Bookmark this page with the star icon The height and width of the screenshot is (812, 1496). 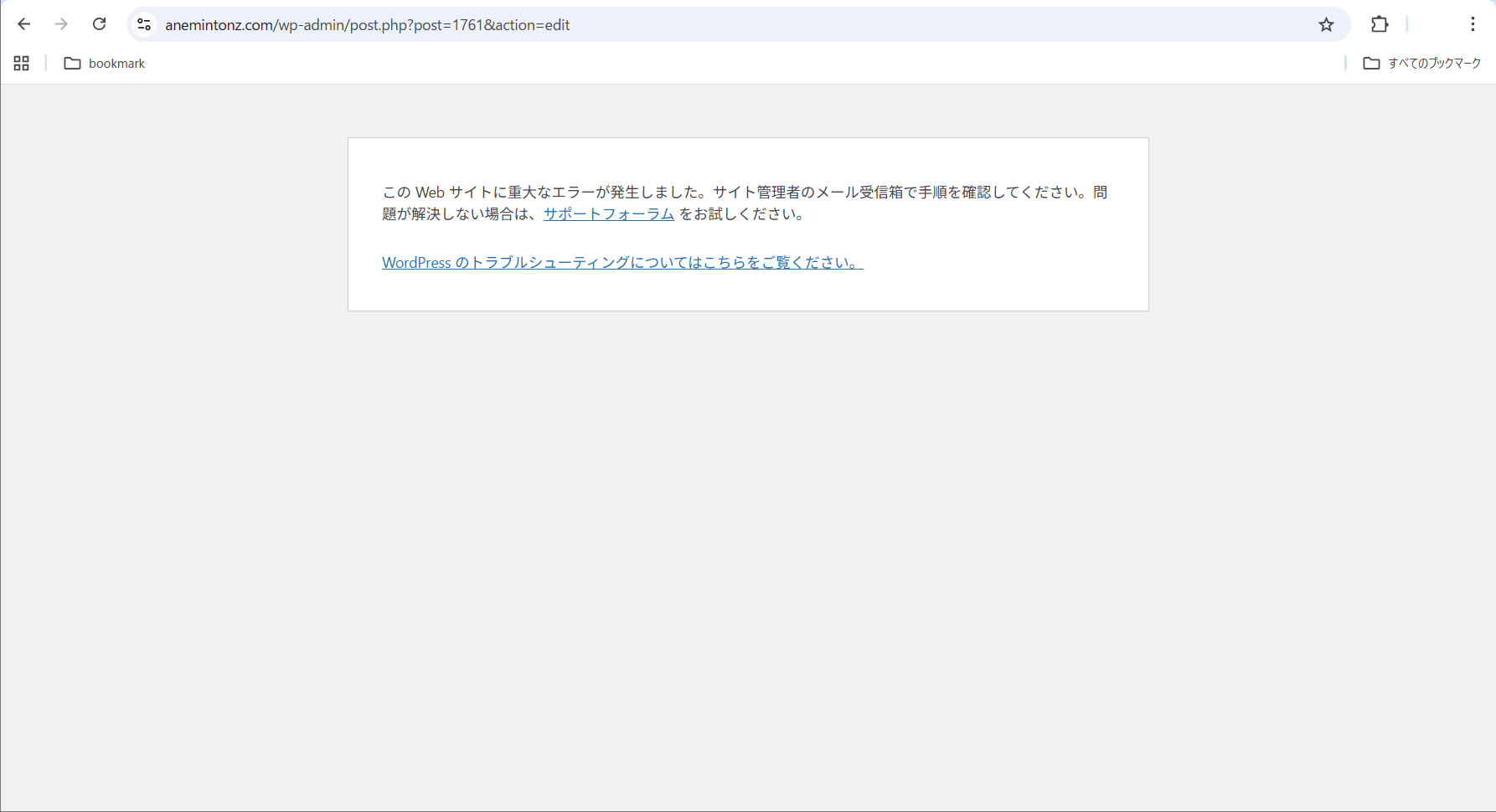1326,24
